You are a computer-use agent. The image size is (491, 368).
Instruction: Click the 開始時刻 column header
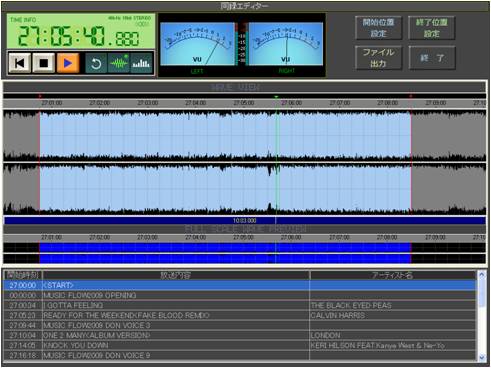coord(23,275)
